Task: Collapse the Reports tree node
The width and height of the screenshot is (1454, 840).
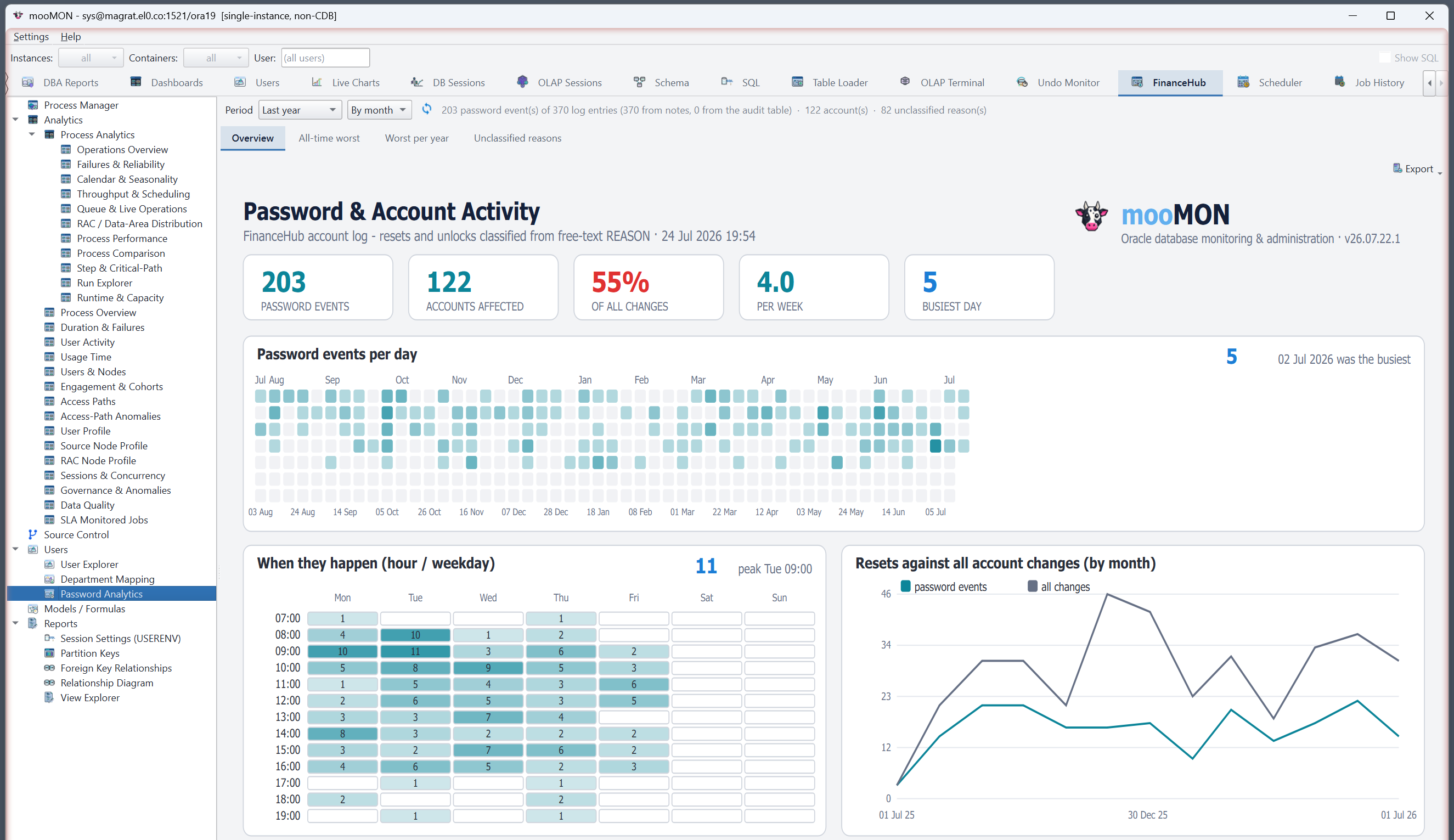Action: 15,623
